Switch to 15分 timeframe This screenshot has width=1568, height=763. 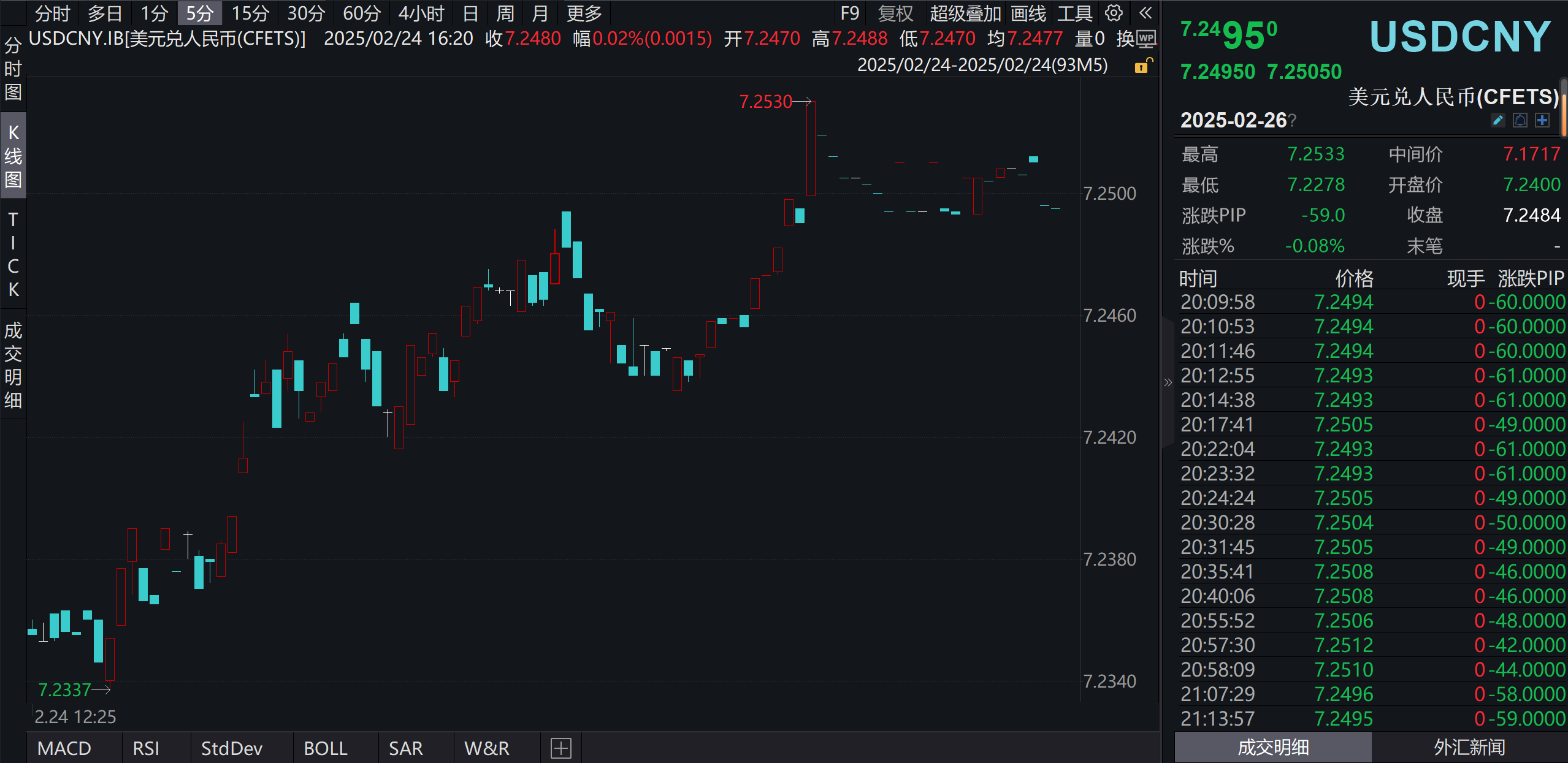[250, 13]
